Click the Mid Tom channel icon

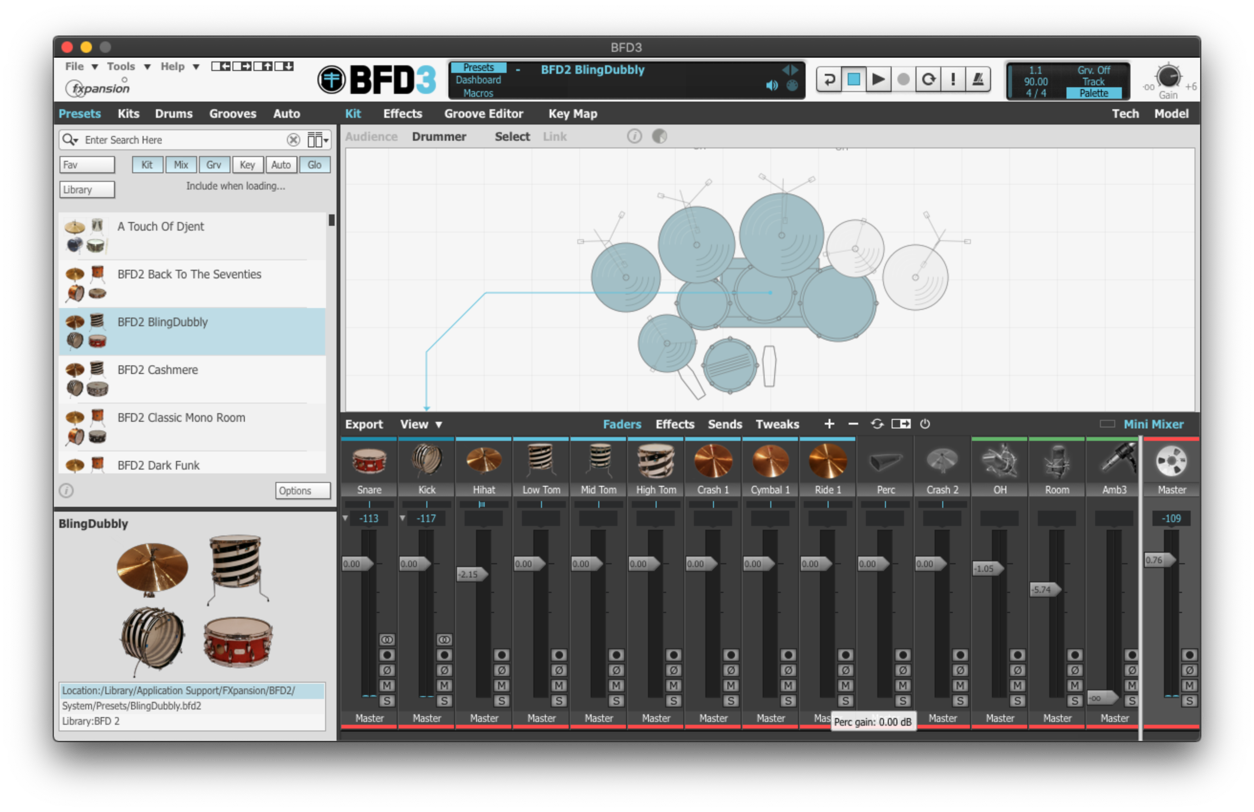coord(599,461)
